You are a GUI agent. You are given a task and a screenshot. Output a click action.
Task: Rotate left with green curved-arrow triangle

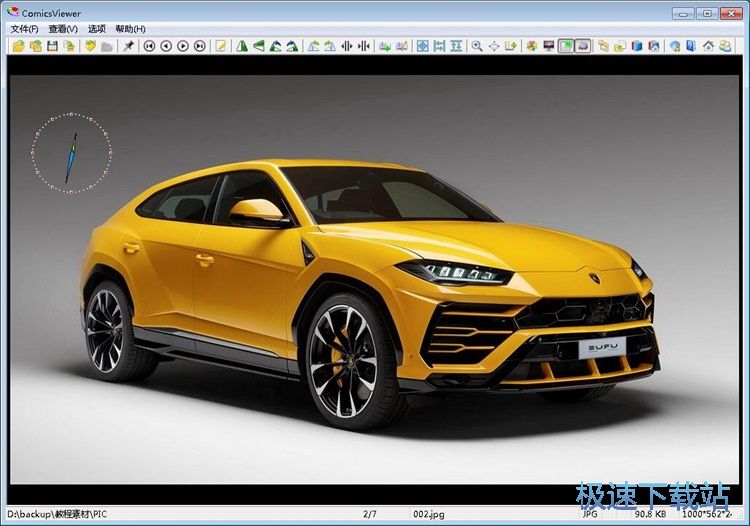(x=276, y=46)
